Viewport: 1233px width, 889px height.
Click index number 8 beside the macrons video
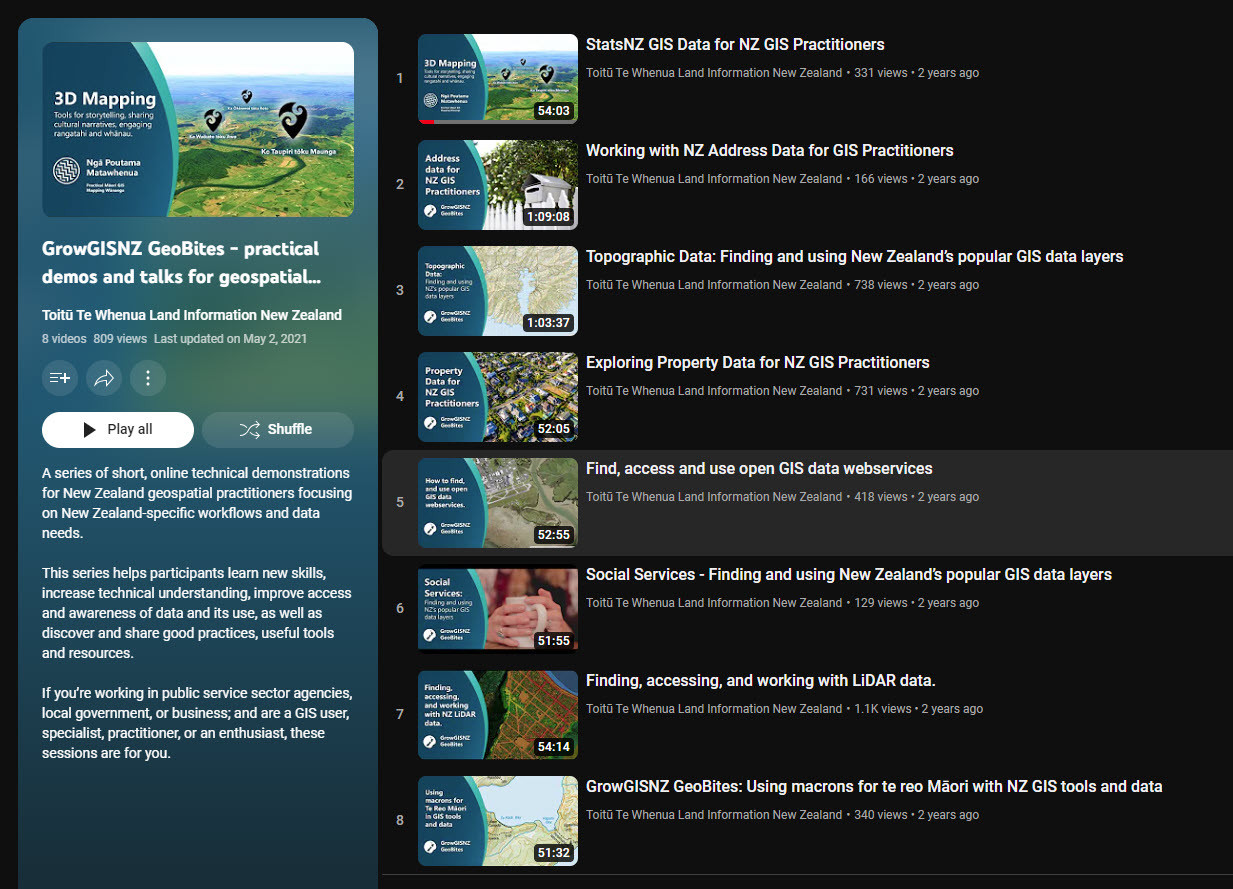click(x=400, y=820)
